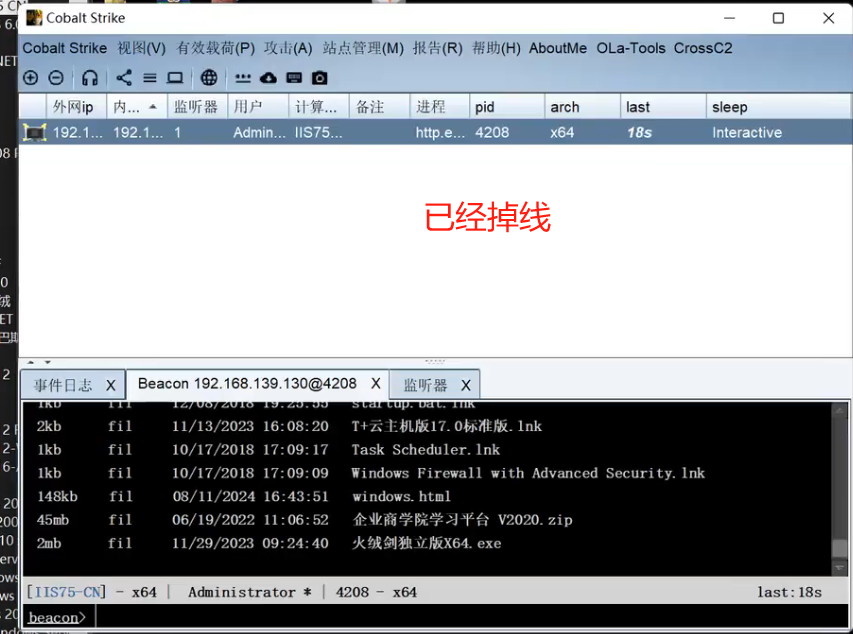Close the 事件日志 tab
Image resolution: width=853 pixels, height=634 pixels.
tap(111, 385)
